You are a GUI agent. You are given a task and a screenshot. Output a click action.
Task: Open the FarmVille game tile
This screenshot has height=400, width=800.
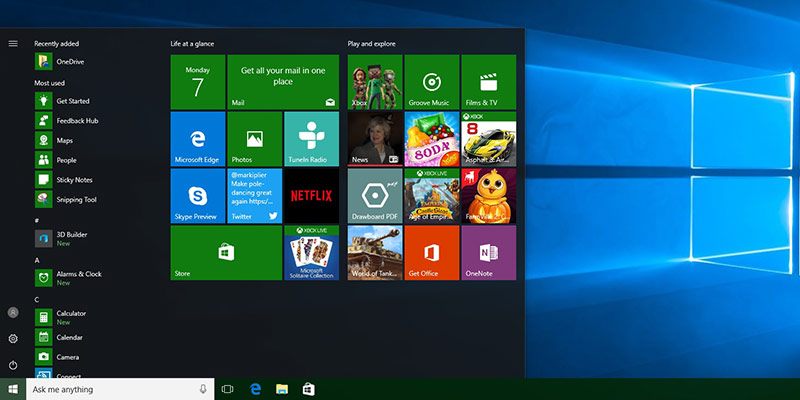coord(489,196)
